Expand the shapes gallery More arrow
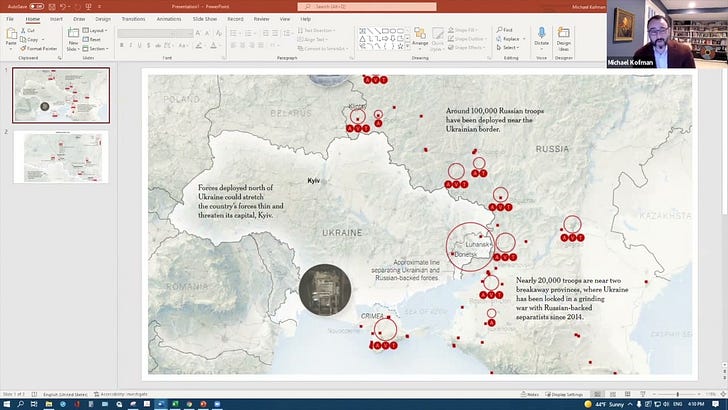This screenshot has height=410, width=728. pyautogui.click(x=408, y=47)
